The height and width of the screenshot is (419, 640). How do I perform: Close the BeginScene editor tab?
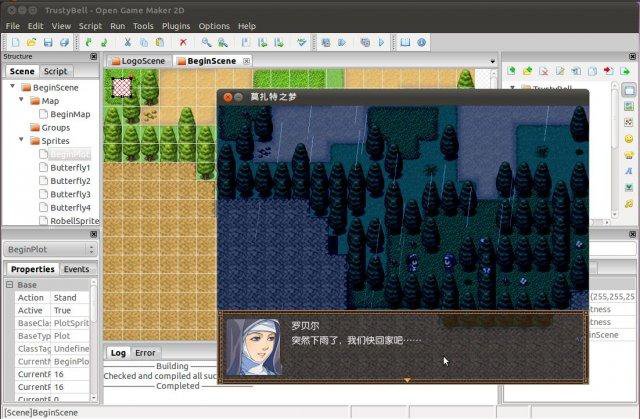(247, 61)
